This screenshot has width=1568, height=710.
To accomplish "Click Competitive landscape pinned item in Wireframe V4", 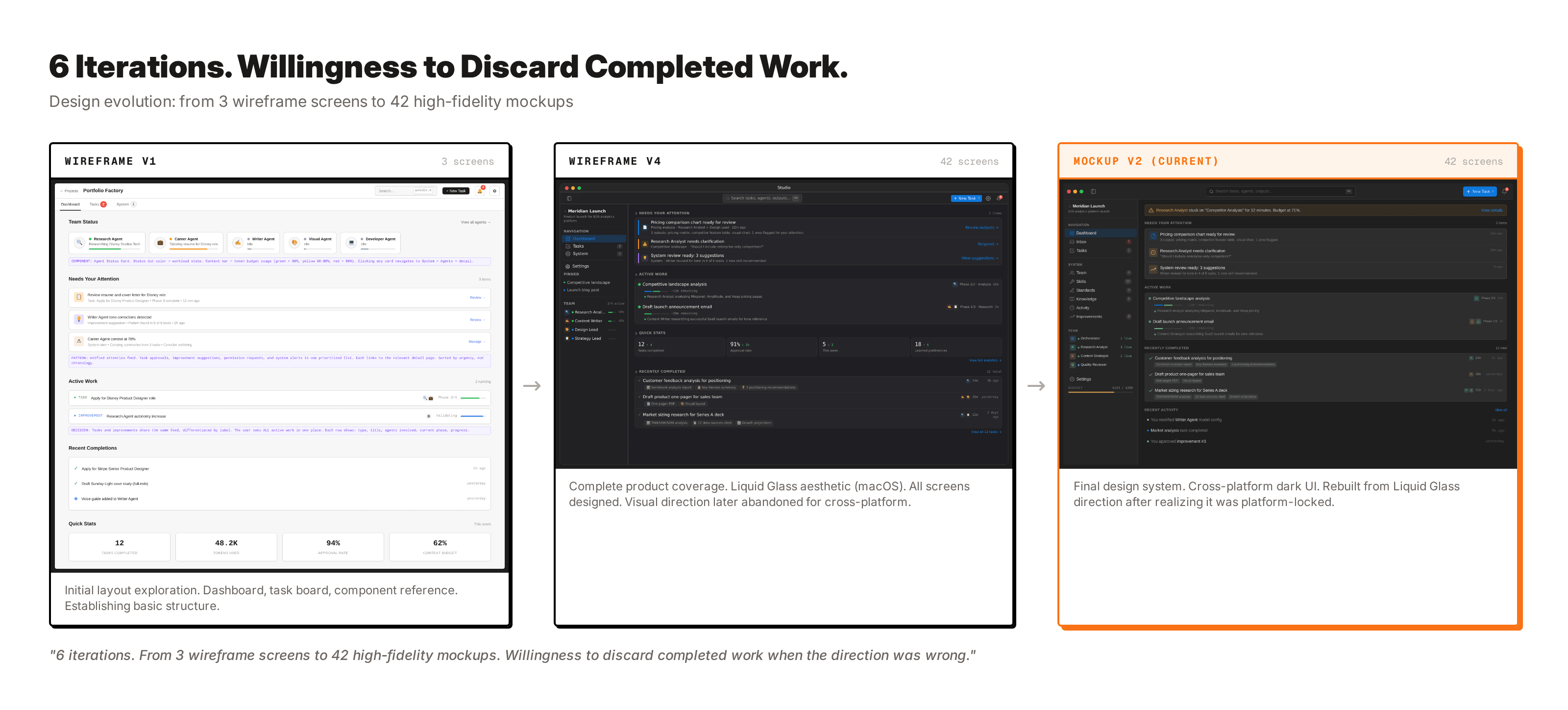I will click(588, 282).
